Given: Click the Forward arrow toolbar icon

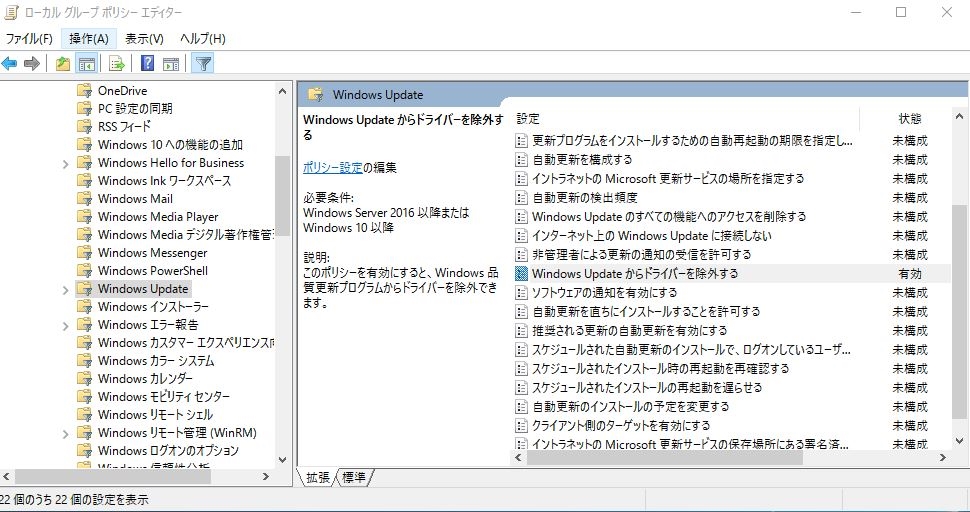Looking at the screenshot, I should (x=32, y=63).
